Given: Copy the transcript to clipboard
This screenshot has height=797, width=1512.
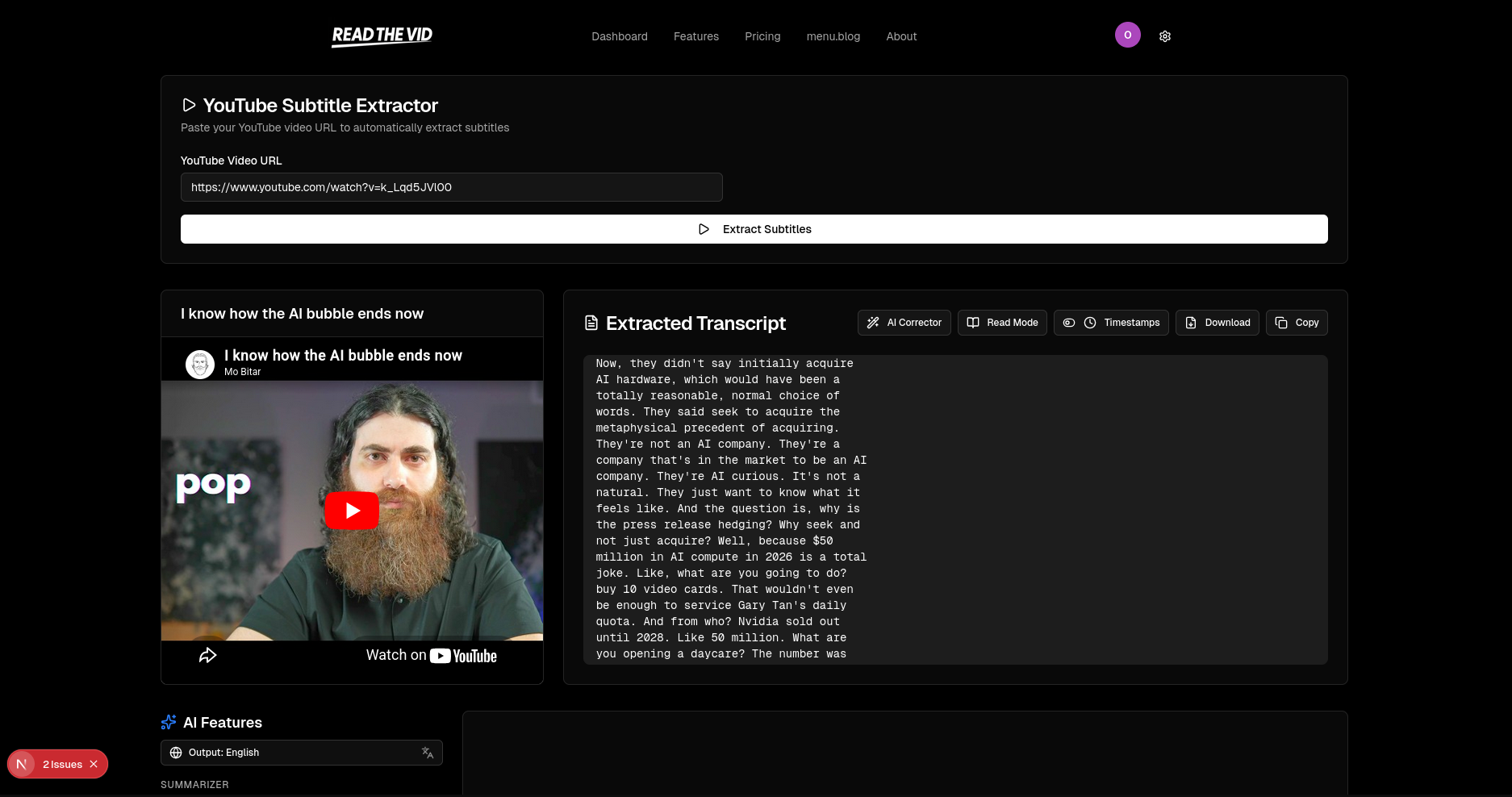Looking at the screenshot, I should [x=1297, y=323].
